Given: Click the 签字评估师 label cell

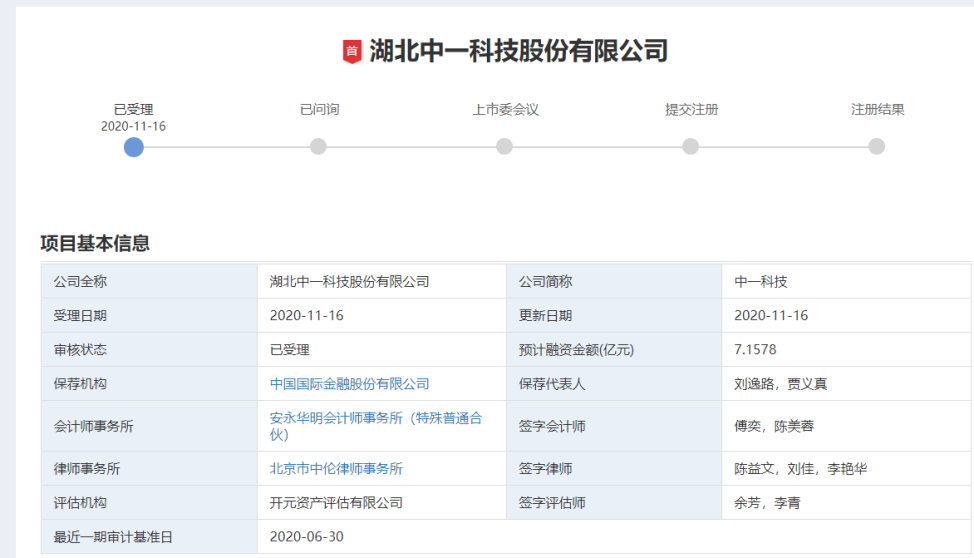Looking at the screenshot, I should (614, 503).
